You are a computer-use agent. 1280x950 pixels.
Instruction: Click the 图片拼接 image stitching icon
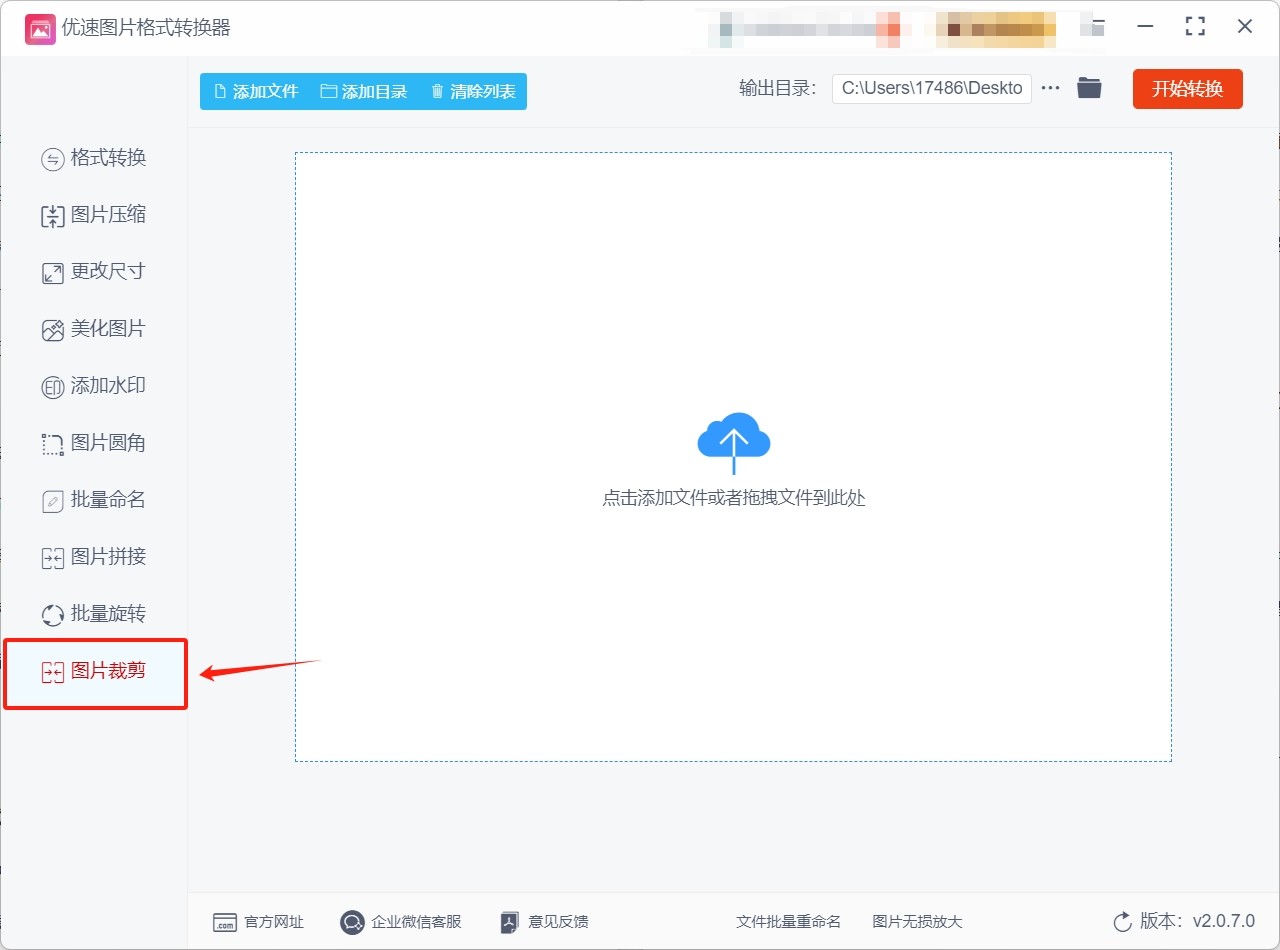click(x=52, y=558)
